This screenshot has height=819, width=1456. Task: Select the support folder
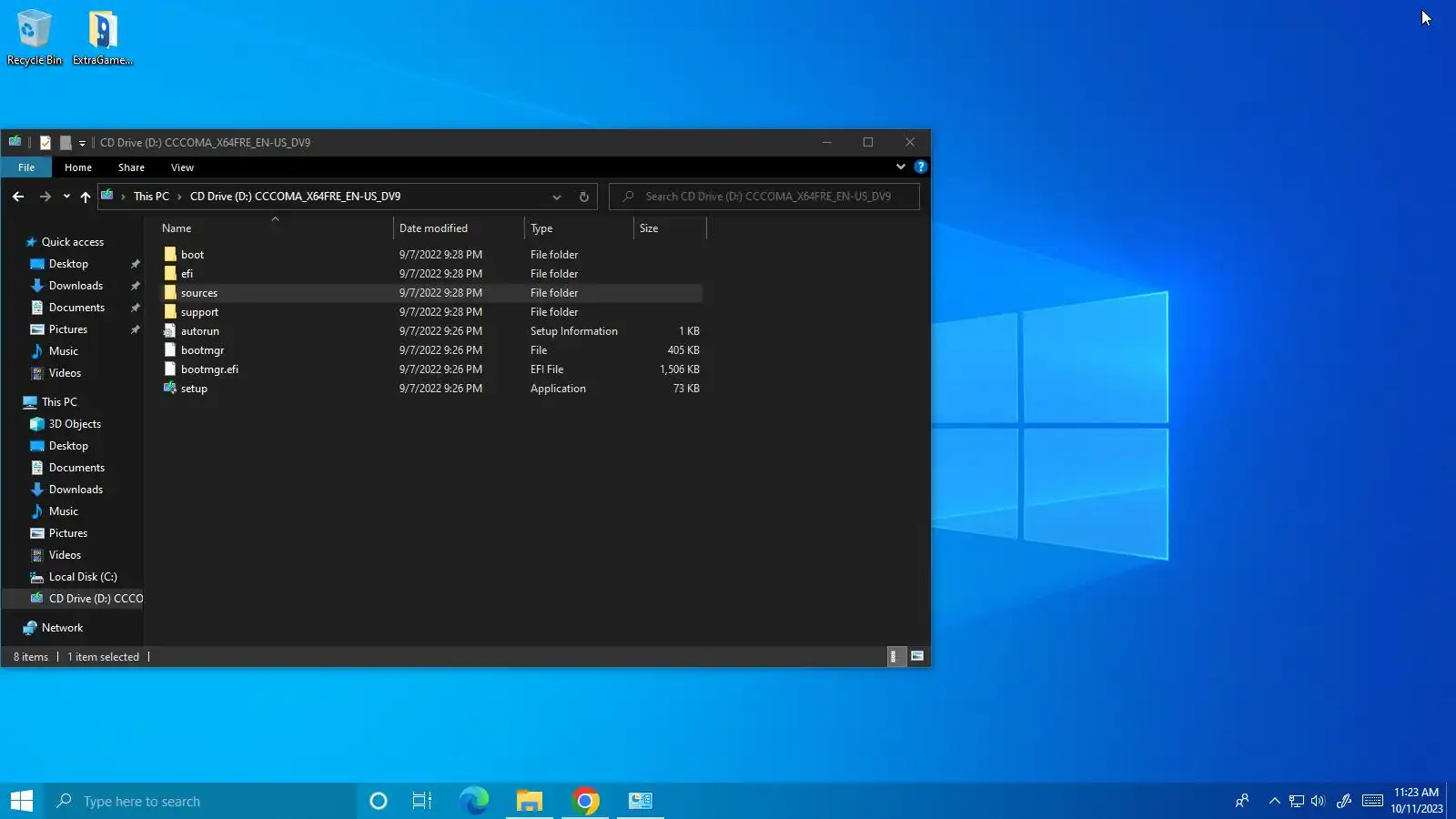click(x=199, y=312)
